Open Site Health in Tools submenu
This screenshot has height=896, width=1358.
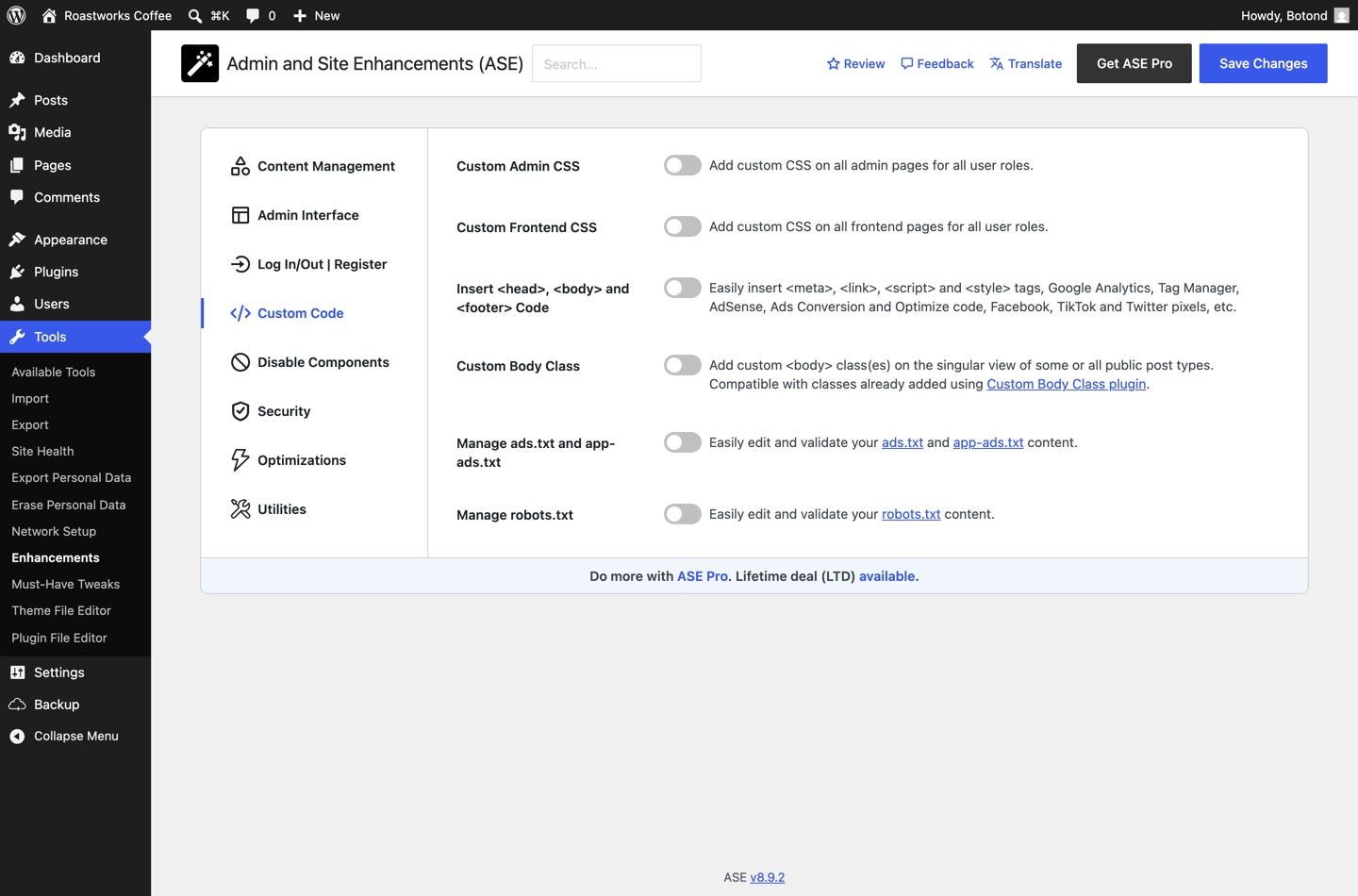coord(75,451)
